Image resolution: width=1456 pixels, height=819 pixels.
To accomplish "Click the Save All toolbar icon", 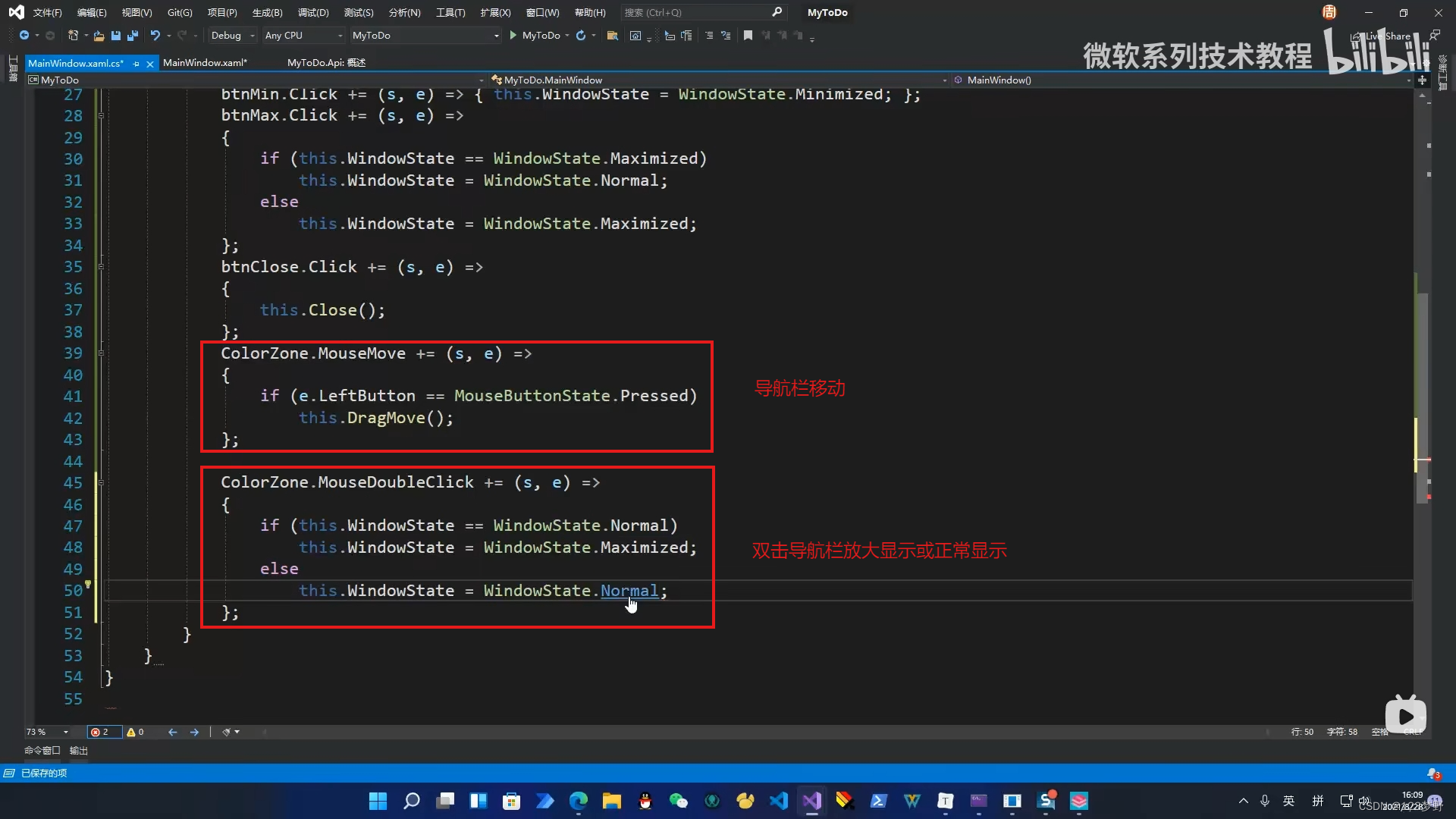I will point(133,36).
